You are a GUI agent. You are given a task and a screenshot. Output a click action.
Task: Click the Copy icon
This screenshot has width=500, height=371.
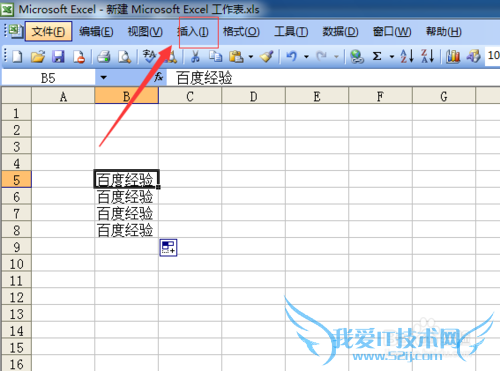[x=216, y=57]
